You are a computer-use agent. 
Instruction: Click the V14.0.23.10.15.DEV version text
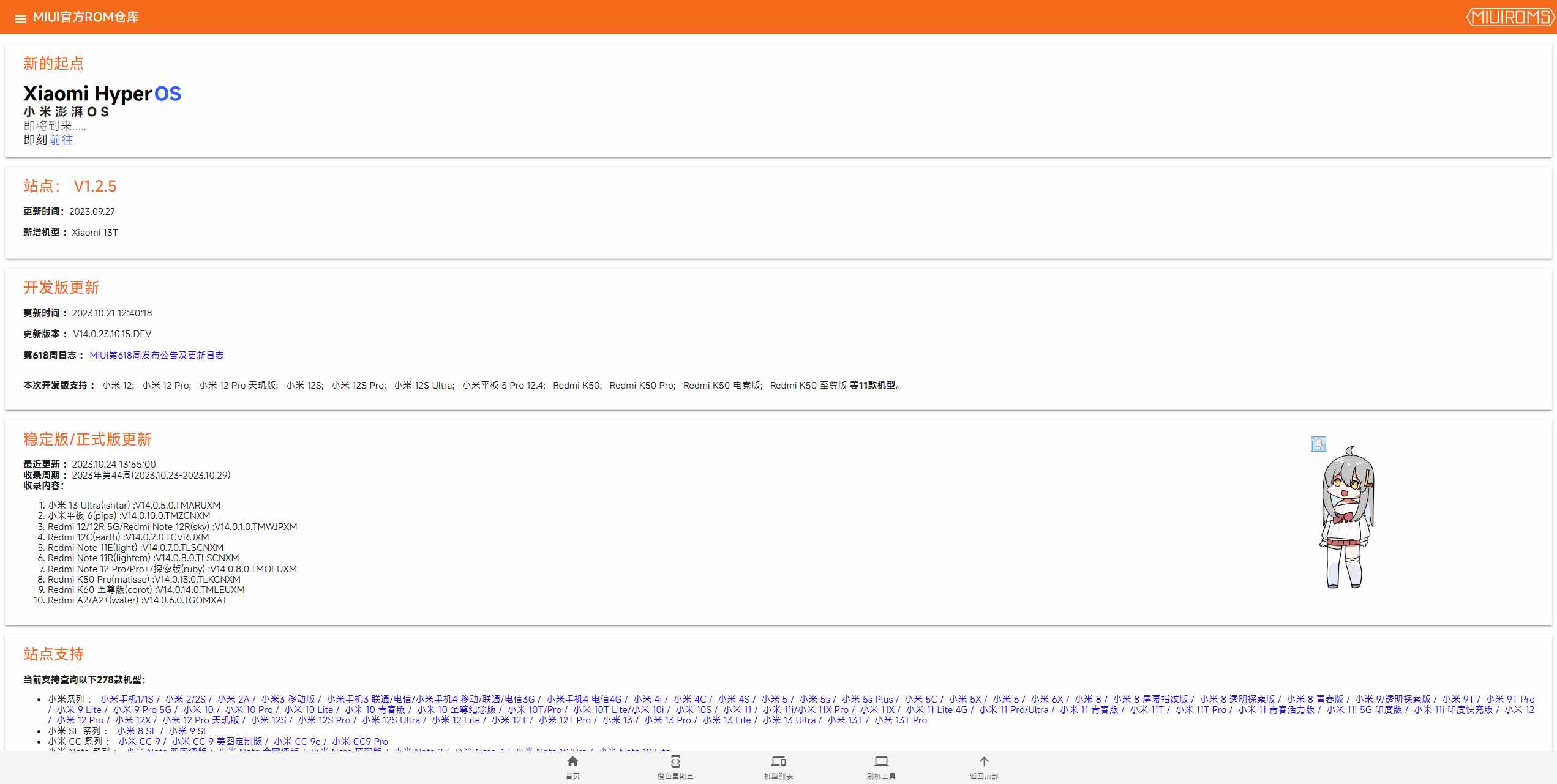tap(112, 334)
